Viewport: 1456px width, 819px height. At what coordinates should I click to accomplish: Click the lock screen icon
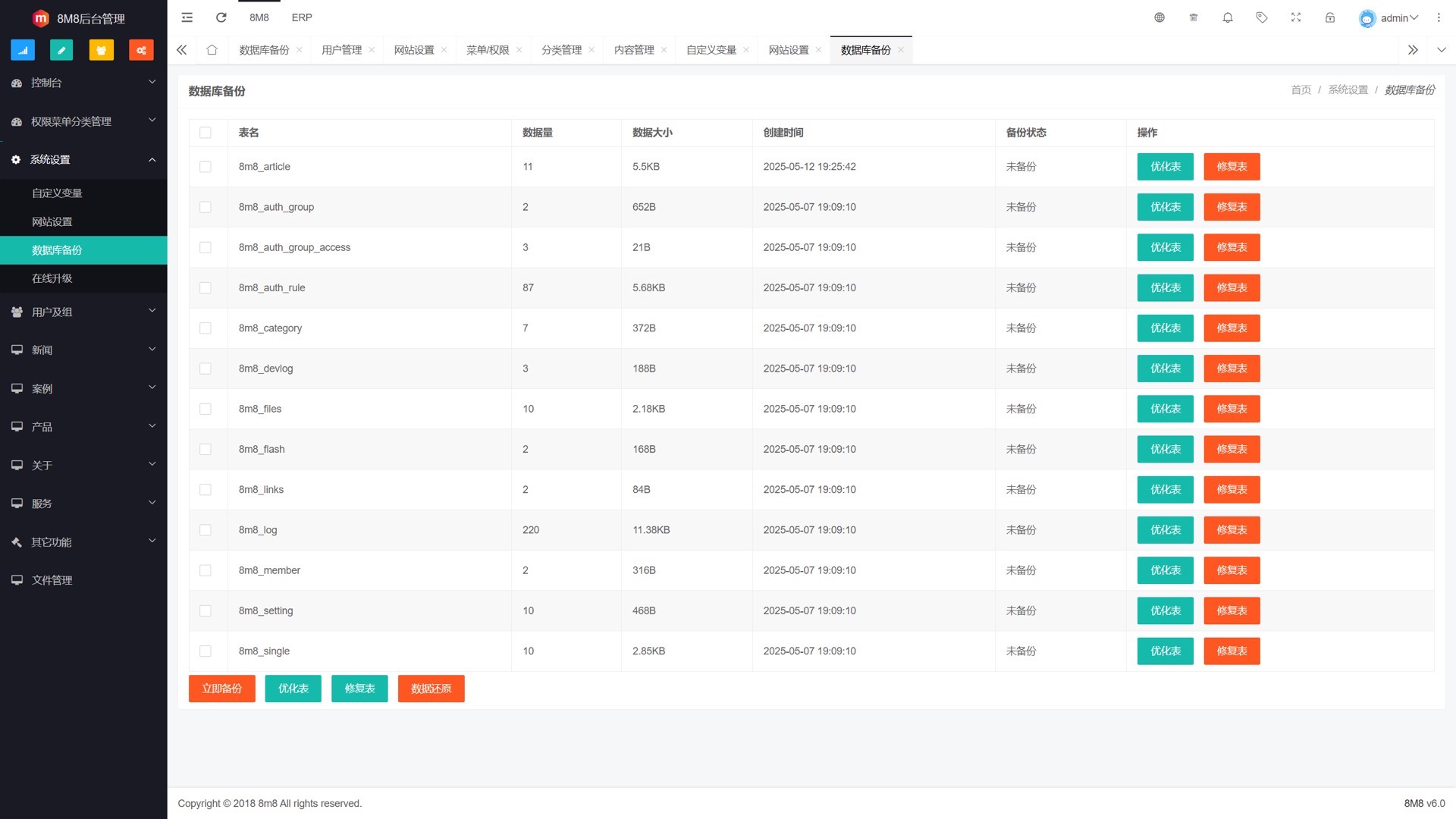[x=1330, y=17]
